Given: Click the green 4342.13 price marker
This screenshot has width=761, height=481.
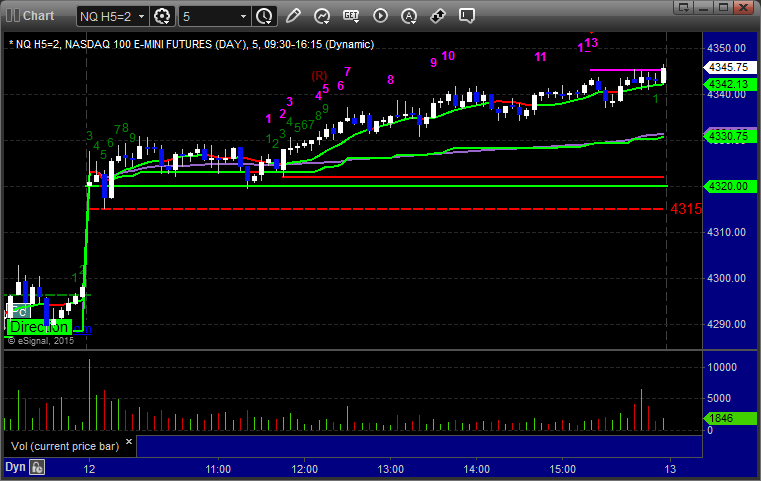Looking at the screenshot, I should pos(729,84).
